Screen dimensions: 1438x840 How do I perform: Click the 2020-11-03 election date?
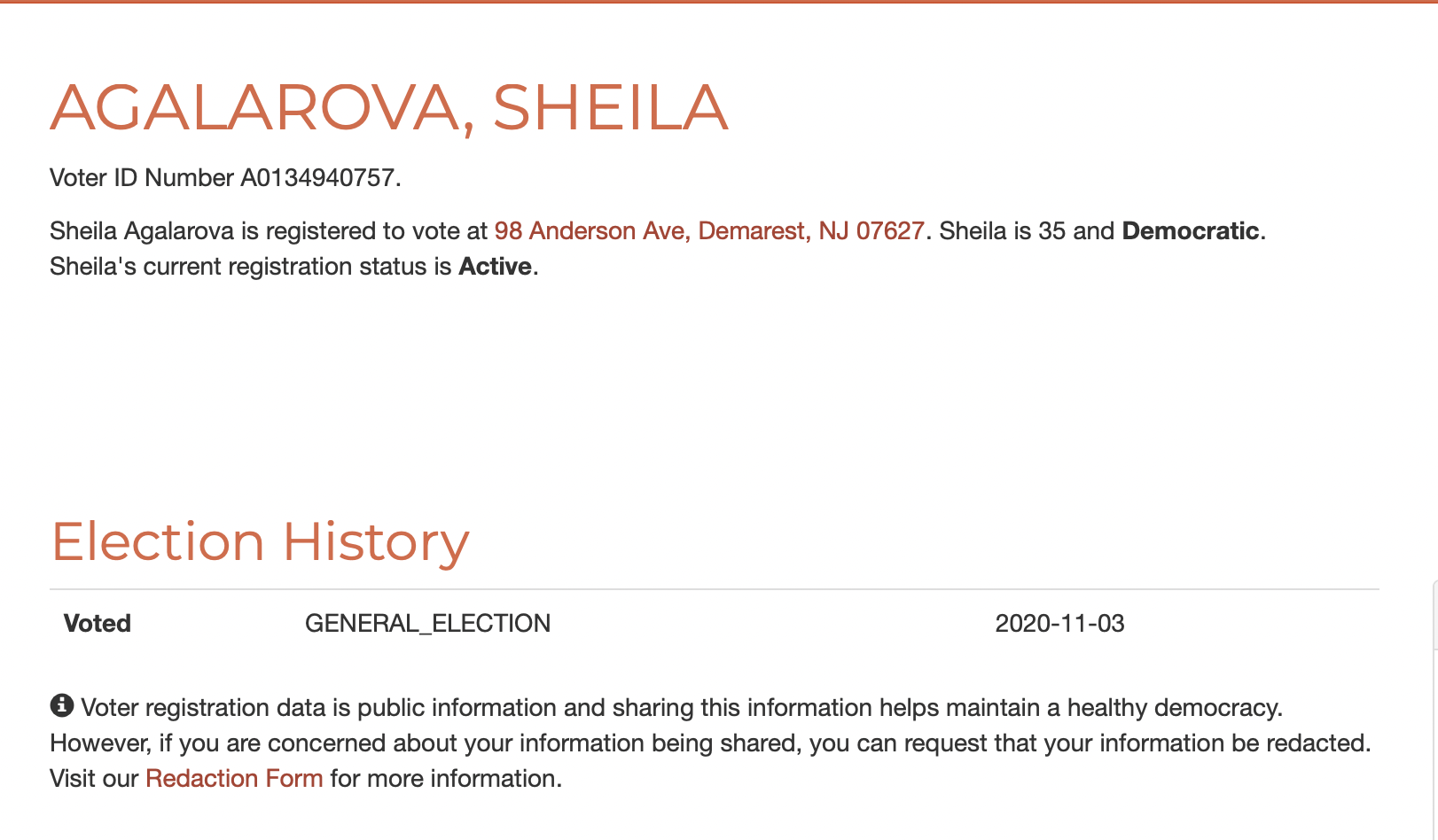coord(1059,624)
